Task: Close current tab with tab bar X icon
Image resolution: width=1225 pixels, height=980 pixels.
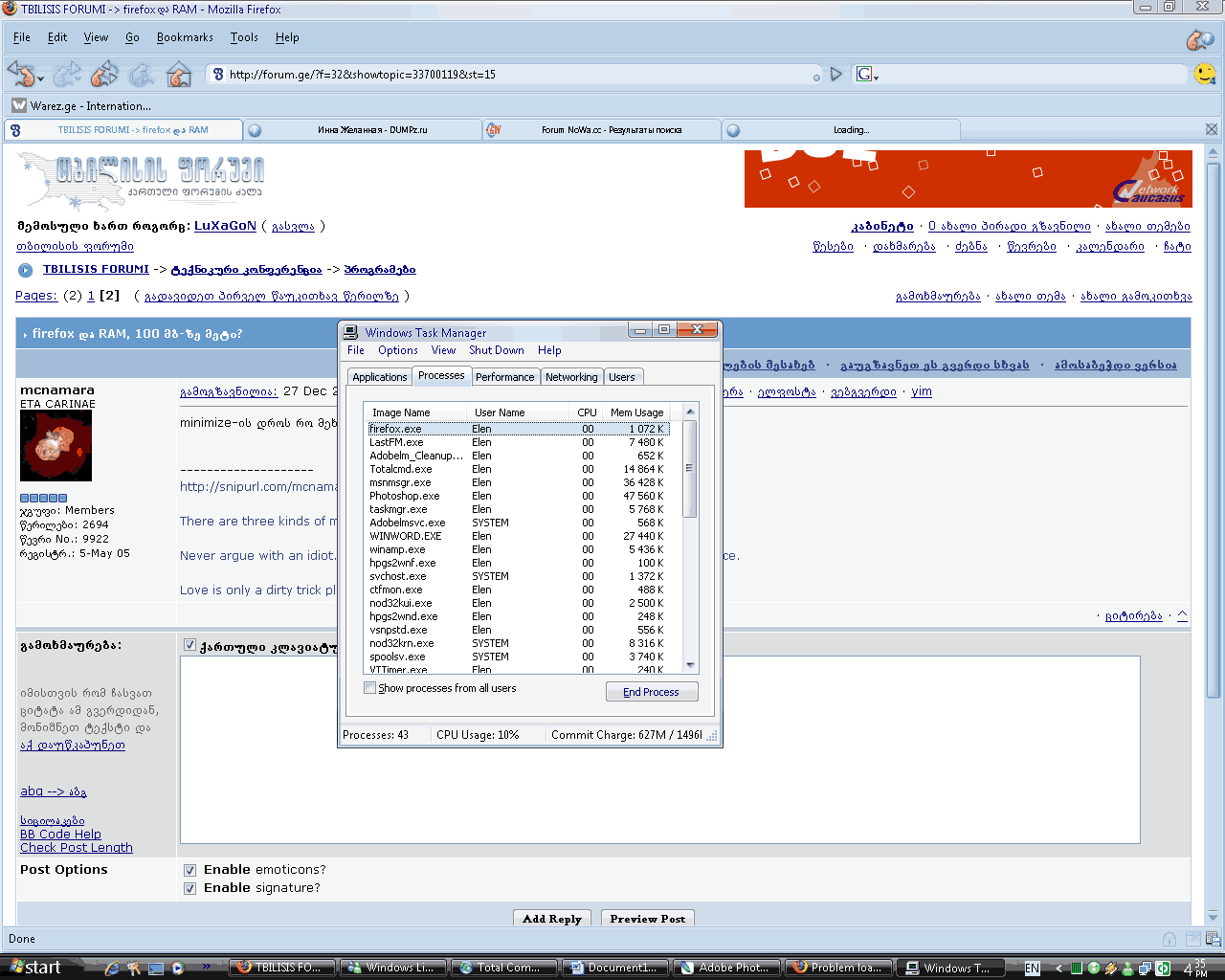Action: 1211,129
